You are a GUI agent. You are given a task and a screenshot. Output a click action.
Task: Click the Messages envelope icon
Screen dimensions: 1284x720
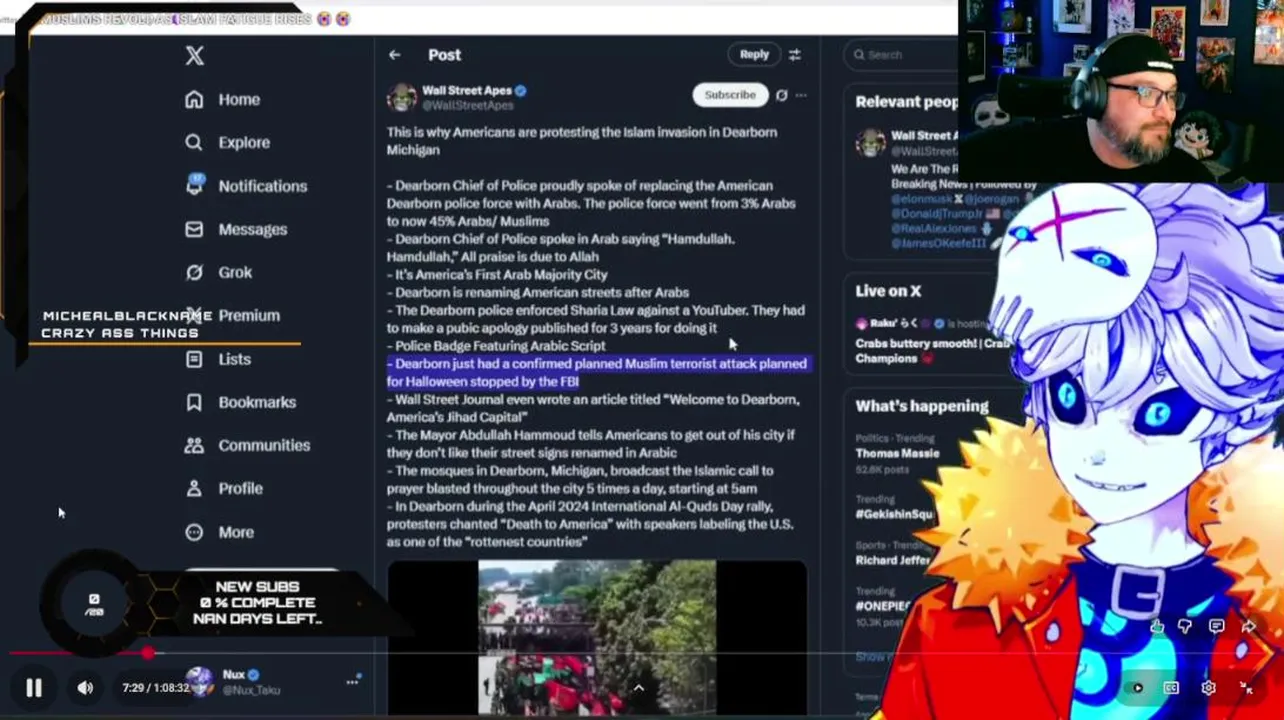[x=194, y=229]
